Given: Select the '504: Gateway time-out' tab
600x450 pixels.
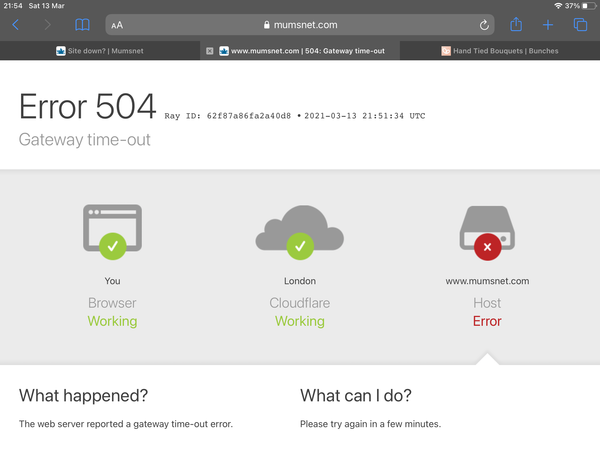Looking at the screenshot, I should 300,51.
